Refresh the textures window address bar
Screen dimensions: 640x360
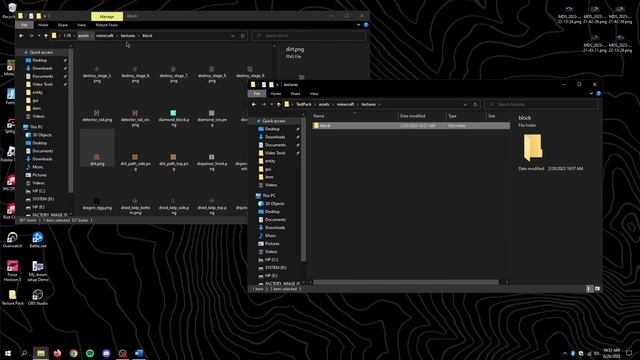click(475, 104)
